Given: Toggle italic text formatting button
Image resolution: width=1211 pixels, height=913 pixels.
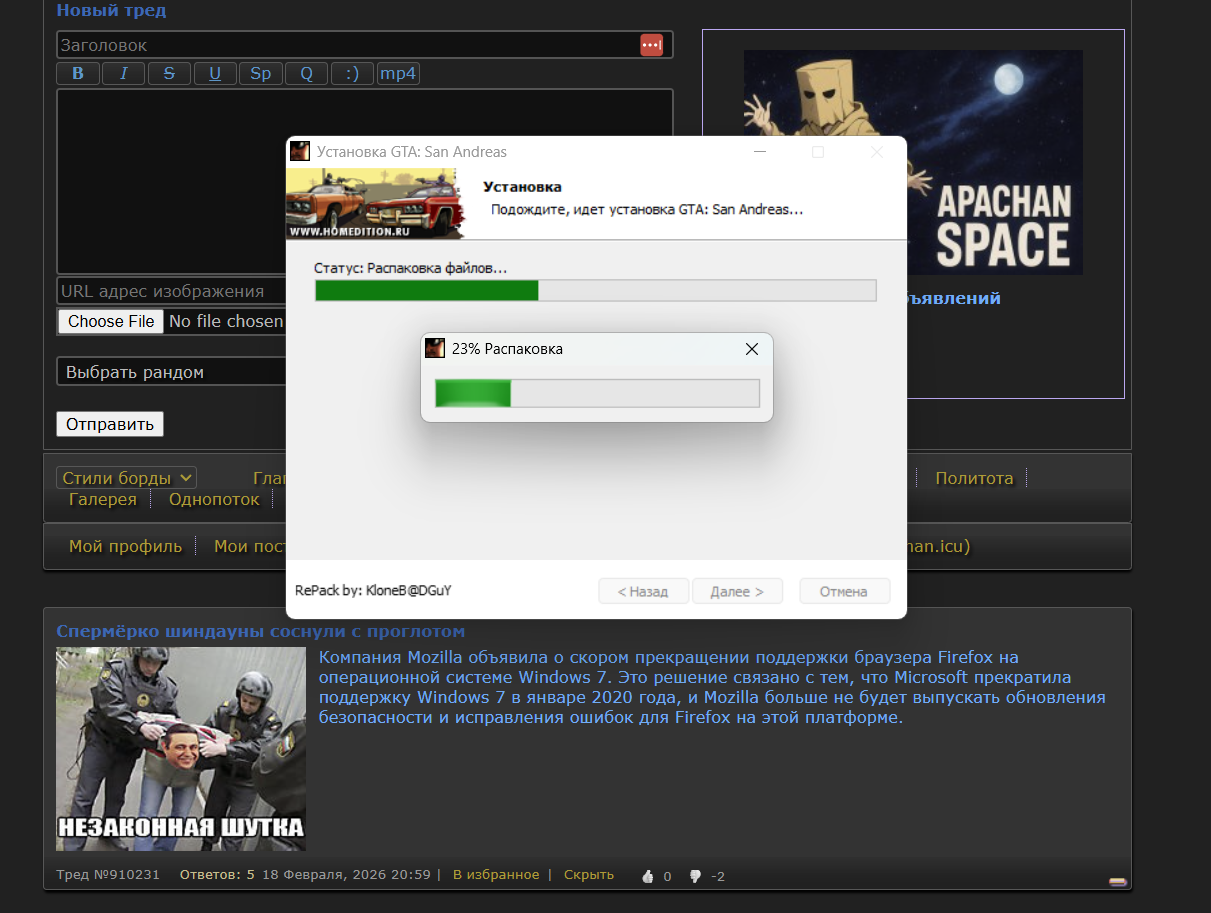Looking at the screenshot, I should [124, 73].
